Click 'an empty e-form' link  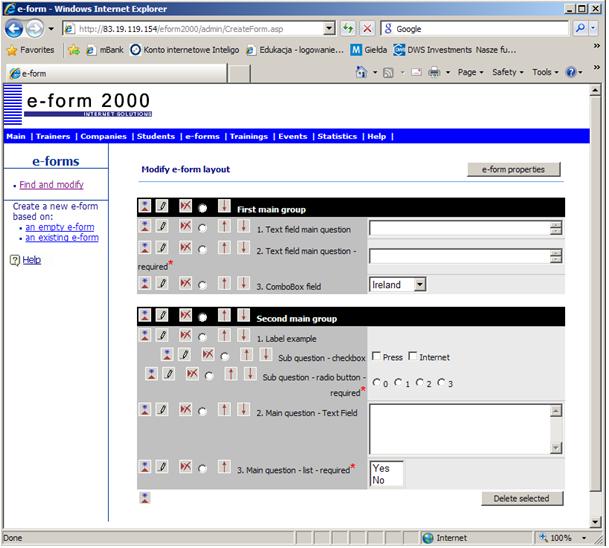(x=60, y=228)
